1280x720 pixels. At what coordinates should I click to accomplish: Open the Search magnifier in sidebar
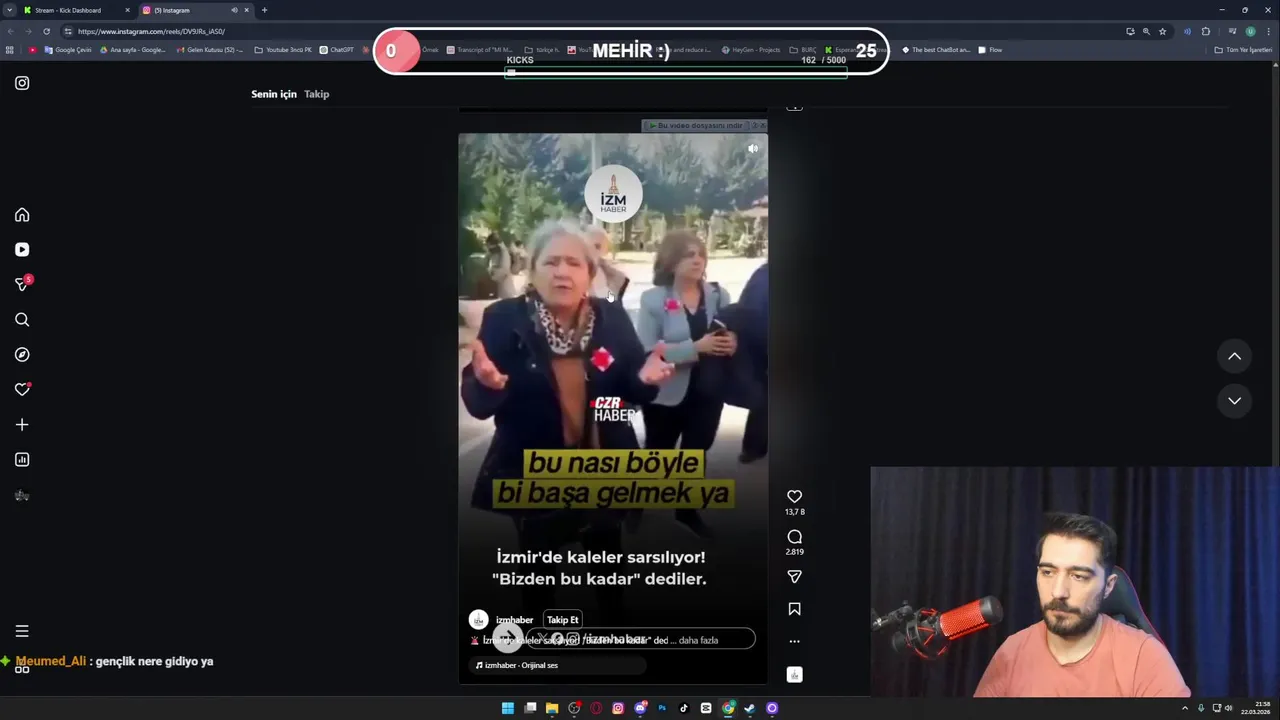[x=22, y=320]
